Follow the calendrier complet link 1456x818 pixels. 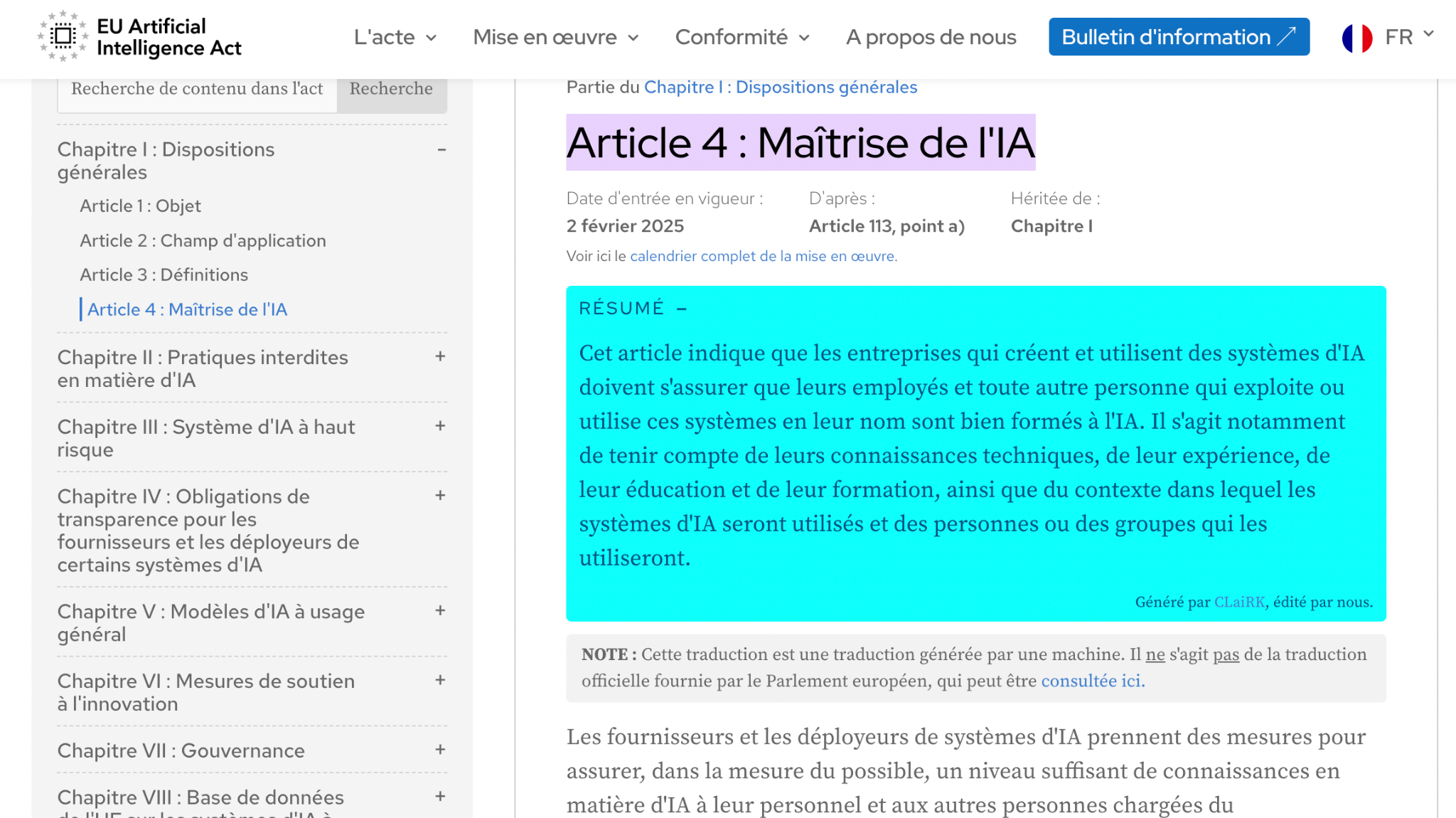762,256
